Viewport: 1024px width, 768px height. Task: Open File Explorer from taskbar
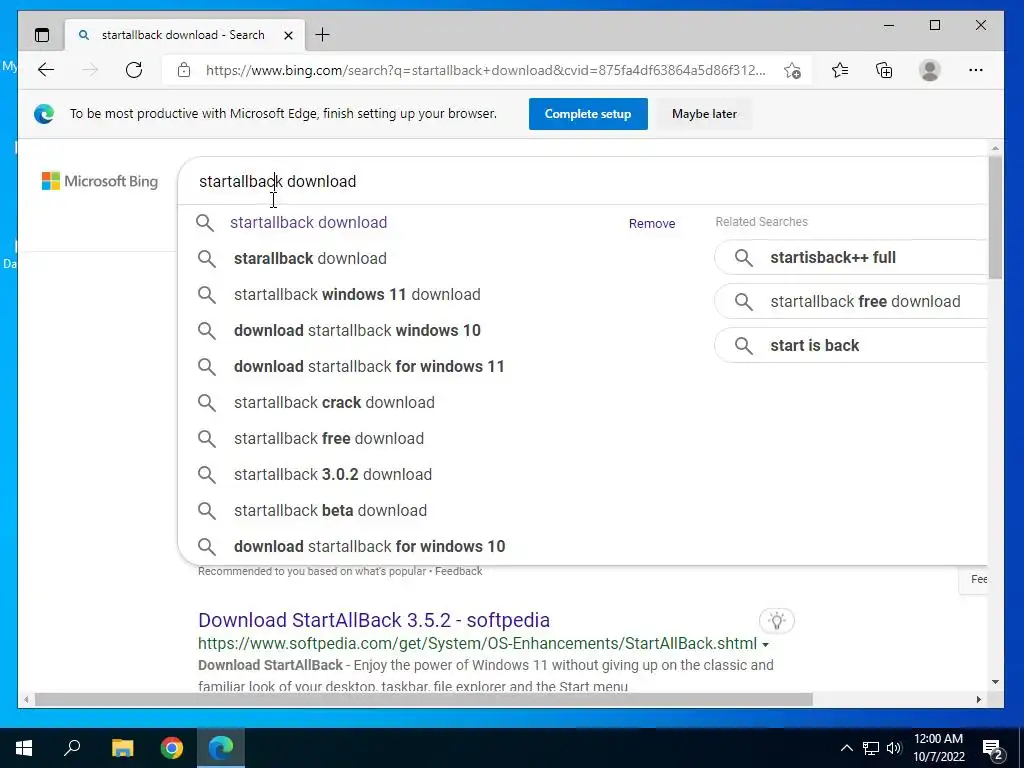click(x=122, y=748)
